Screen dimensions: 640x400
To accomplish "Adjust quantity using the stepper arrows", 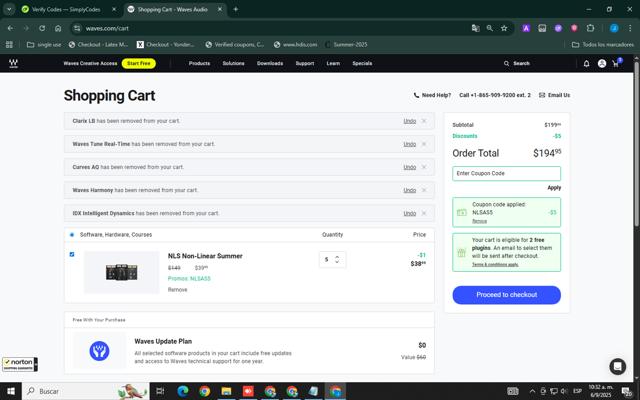I will [337, 259].
